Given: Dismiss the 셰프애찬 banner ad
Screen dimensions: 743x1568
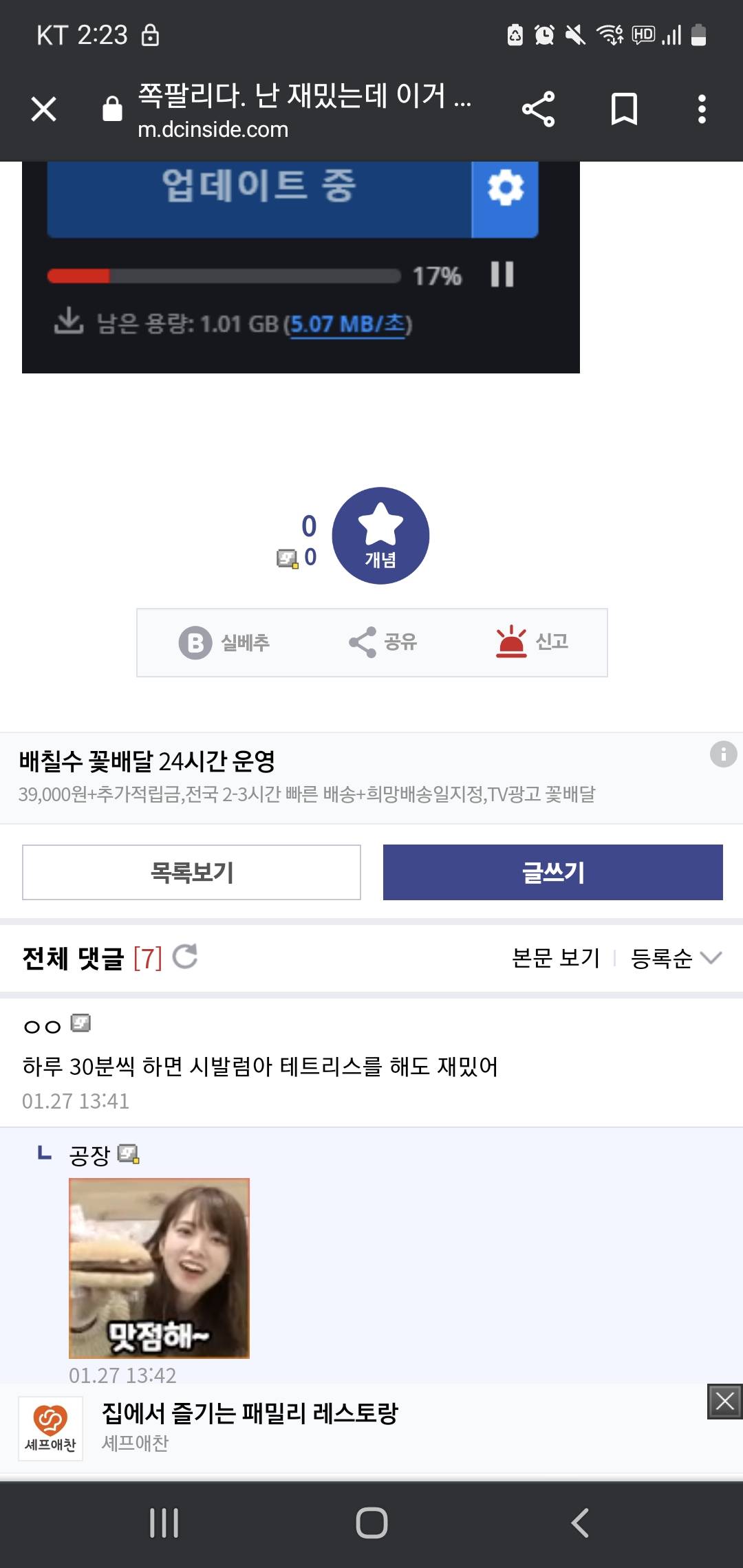Looking at the screenshot, I should point(724,1401).
